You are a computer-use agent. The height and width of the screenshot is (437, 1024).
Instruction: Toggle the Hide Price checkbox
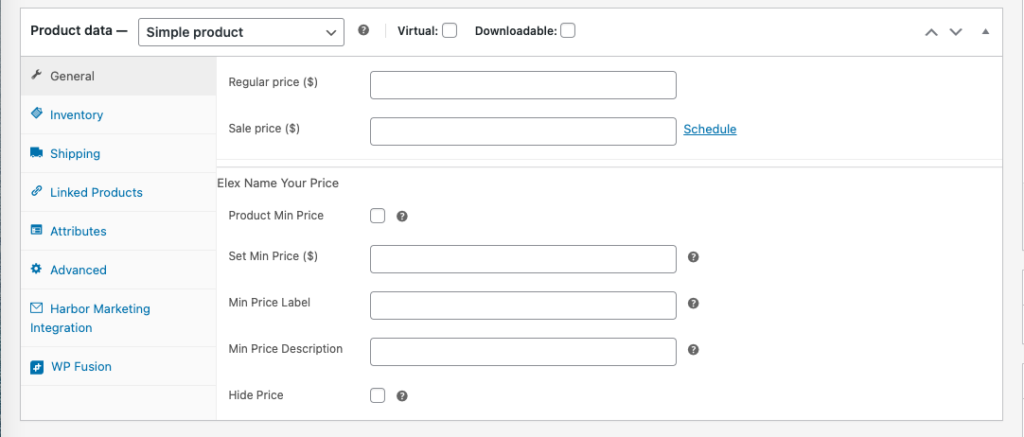[x=378, y=395]
